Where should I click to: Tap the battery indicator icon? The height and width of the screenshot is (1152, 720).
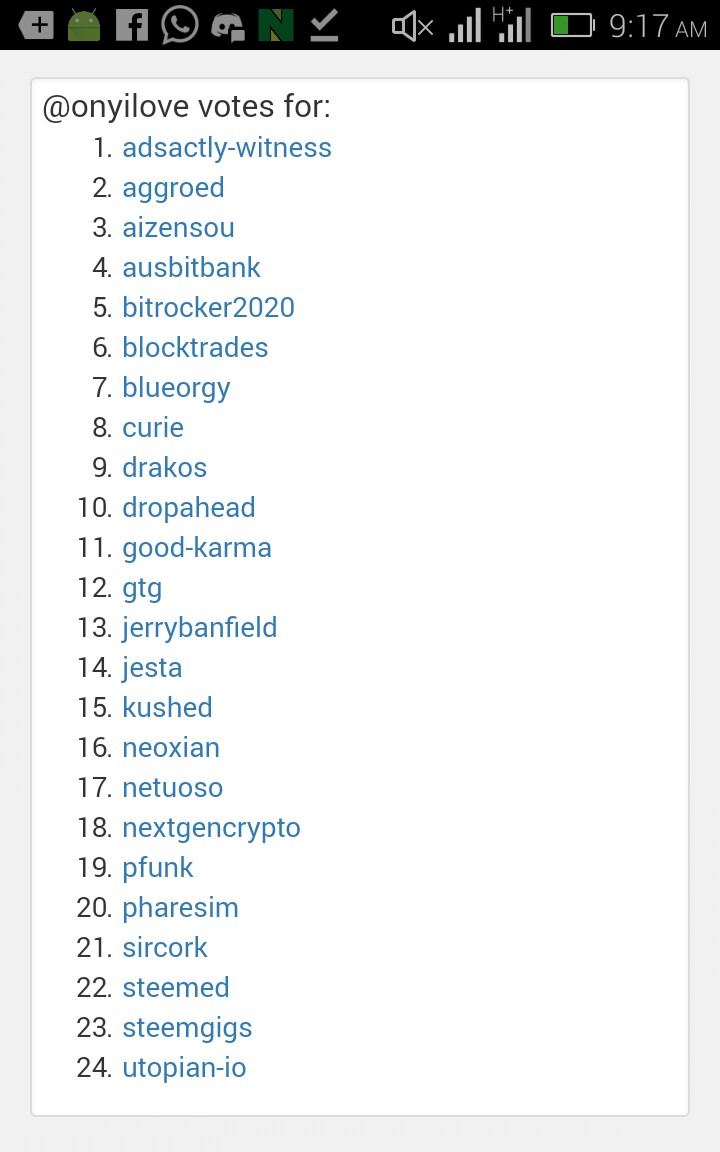573,25
